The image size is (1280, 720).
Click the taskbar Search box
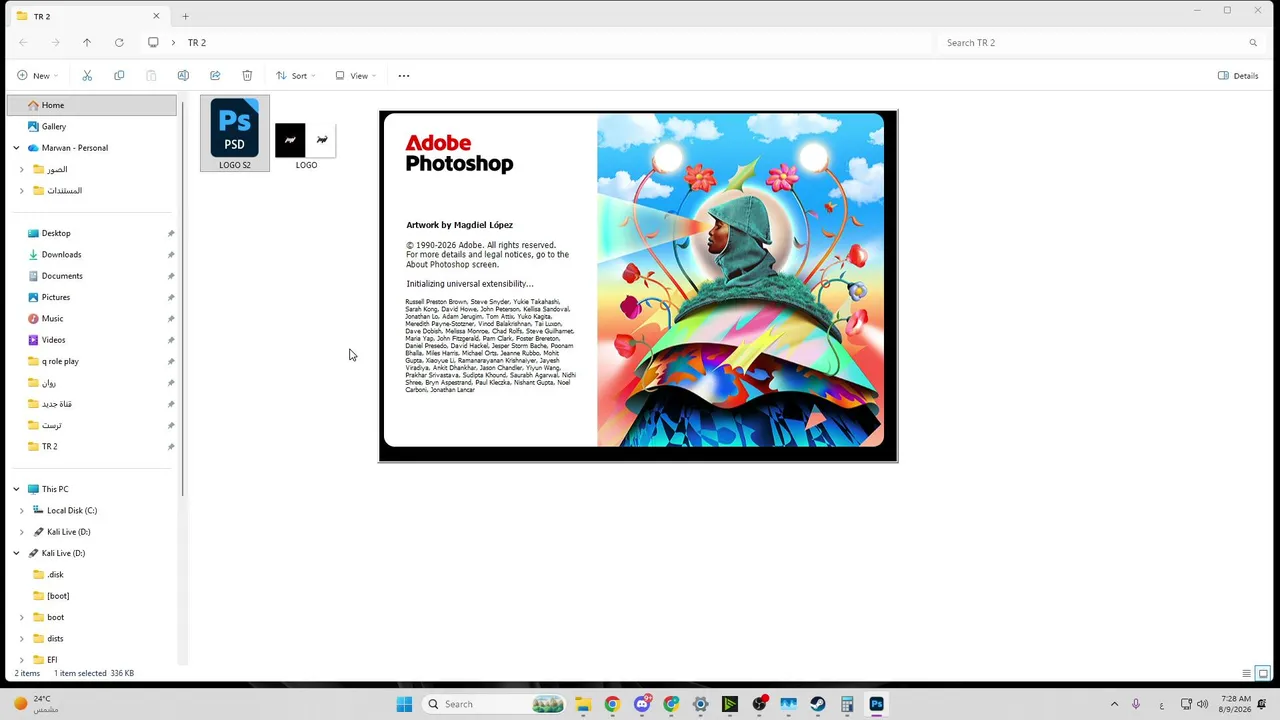[493, 704]
